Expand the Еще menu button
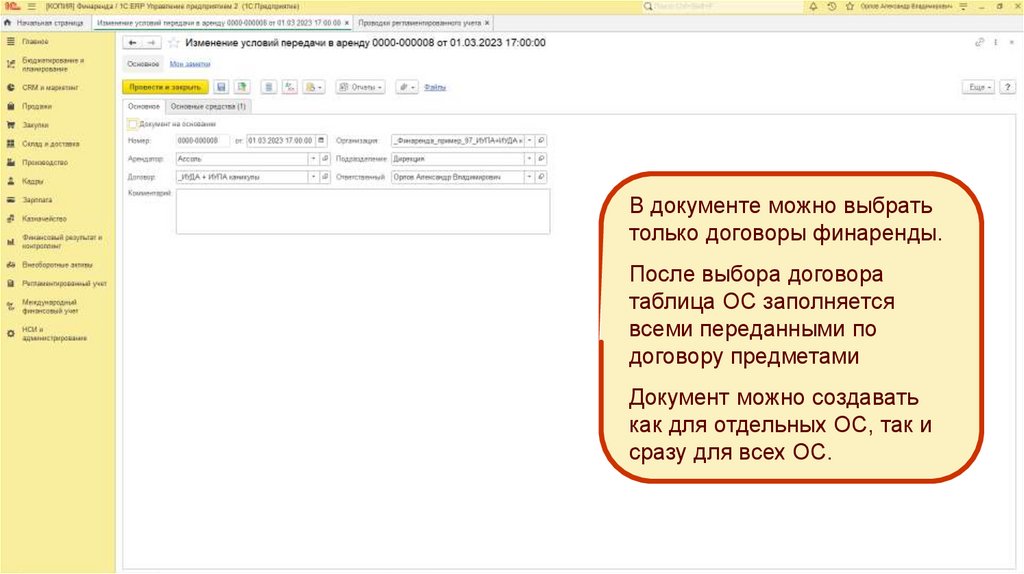 977,88
